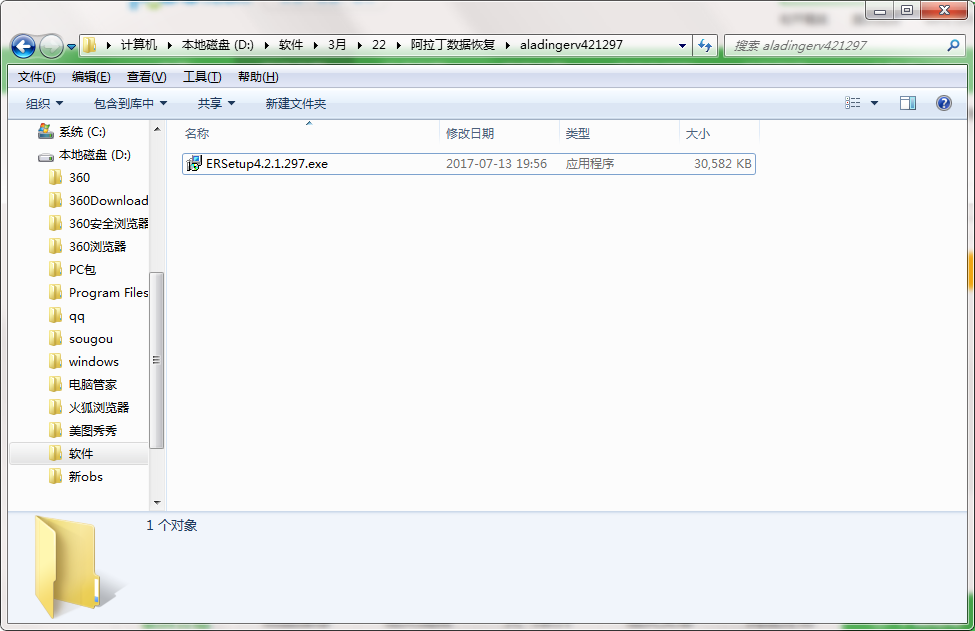The width and height of the screenshot is (975, 631).
Task: Open the 共享 dropdown
Action: pyautogui.click(x=216, y=103)
